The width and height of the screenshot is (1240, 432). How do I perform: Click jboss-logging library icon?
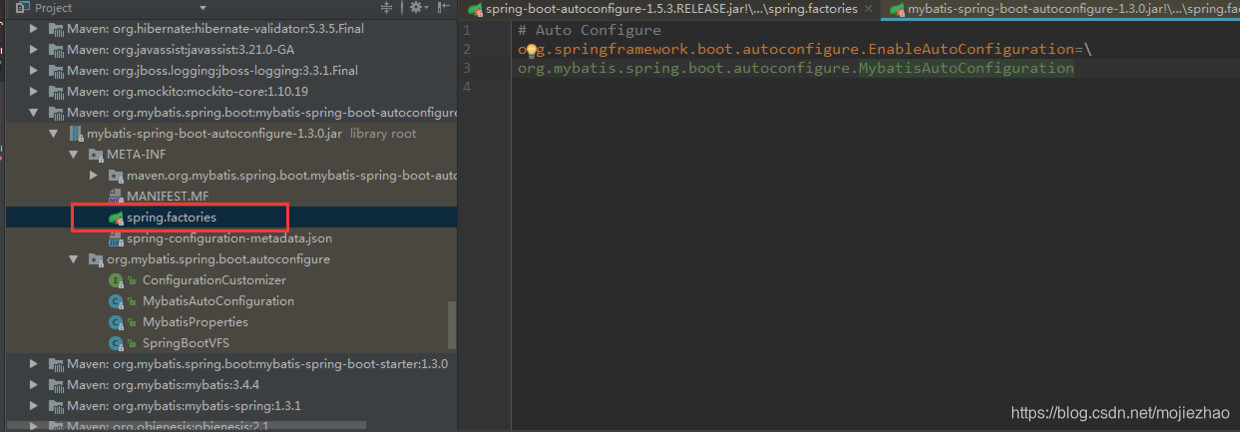tap(56, 70)
